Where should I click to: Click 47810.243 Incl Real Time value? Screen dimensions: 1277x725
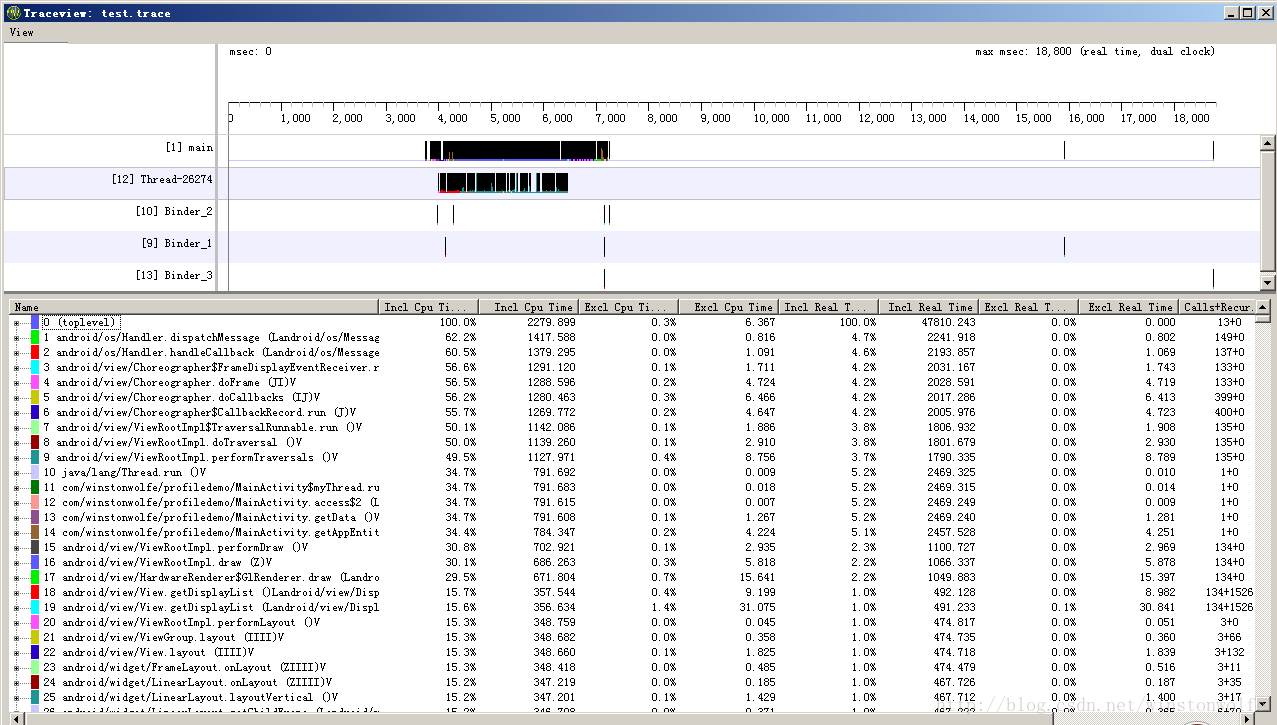(x=948, y=323)
